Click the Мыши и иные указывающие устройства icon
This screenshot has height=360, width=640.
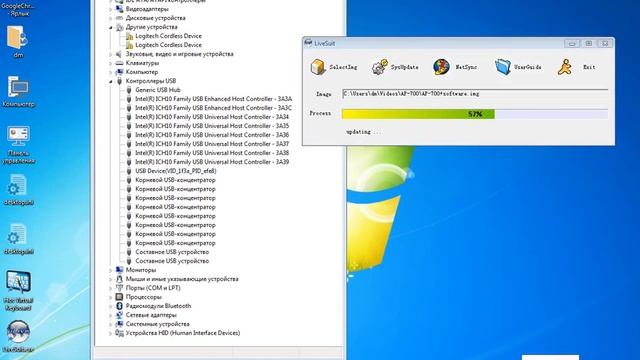(119, 279)
